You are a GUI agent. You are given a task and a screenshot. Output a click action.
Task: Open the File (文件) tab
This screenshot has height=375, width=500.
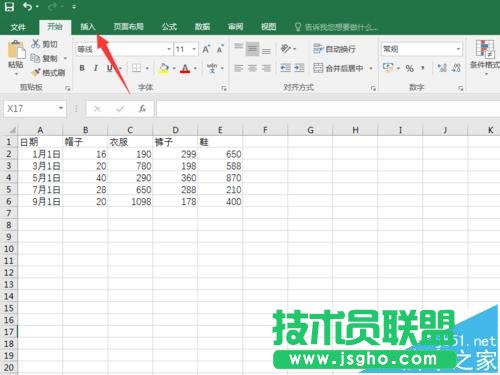click(18, 27)
